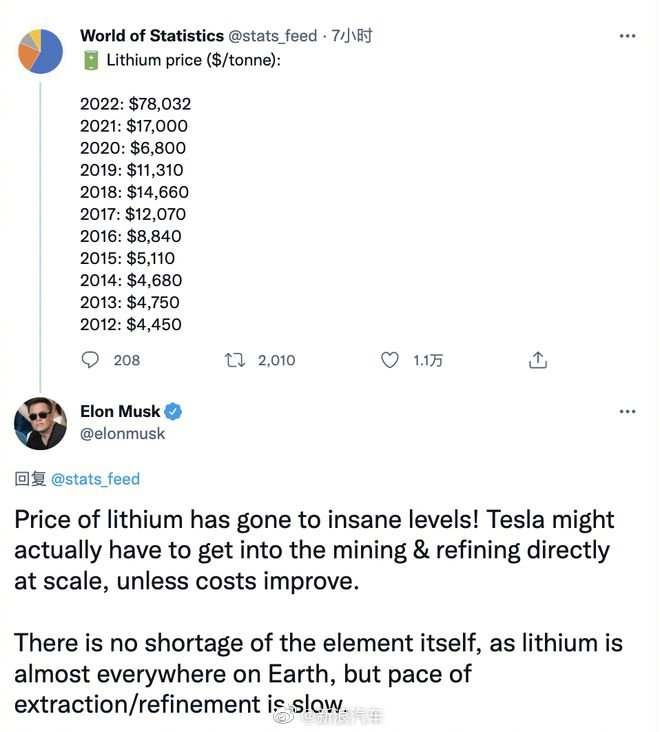Open more options on the World of Statistics tweet
This screenshot has width=660, height=732.
(x=627, y=36)
